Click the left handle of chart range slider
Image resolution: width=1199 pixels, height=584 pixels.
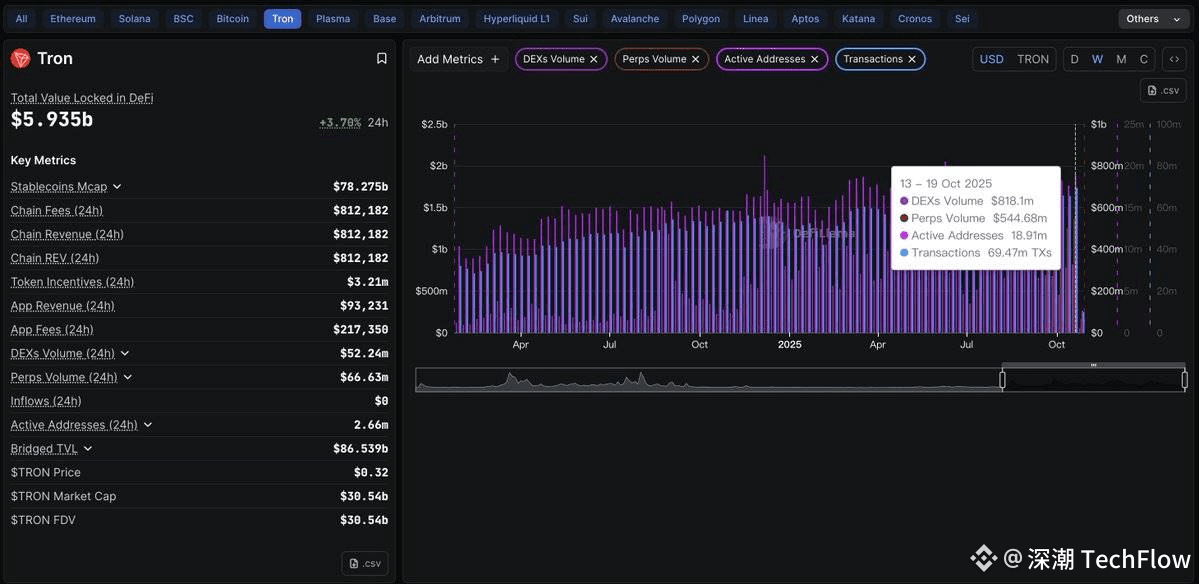pyautogui.click(x=1002, y=380)
